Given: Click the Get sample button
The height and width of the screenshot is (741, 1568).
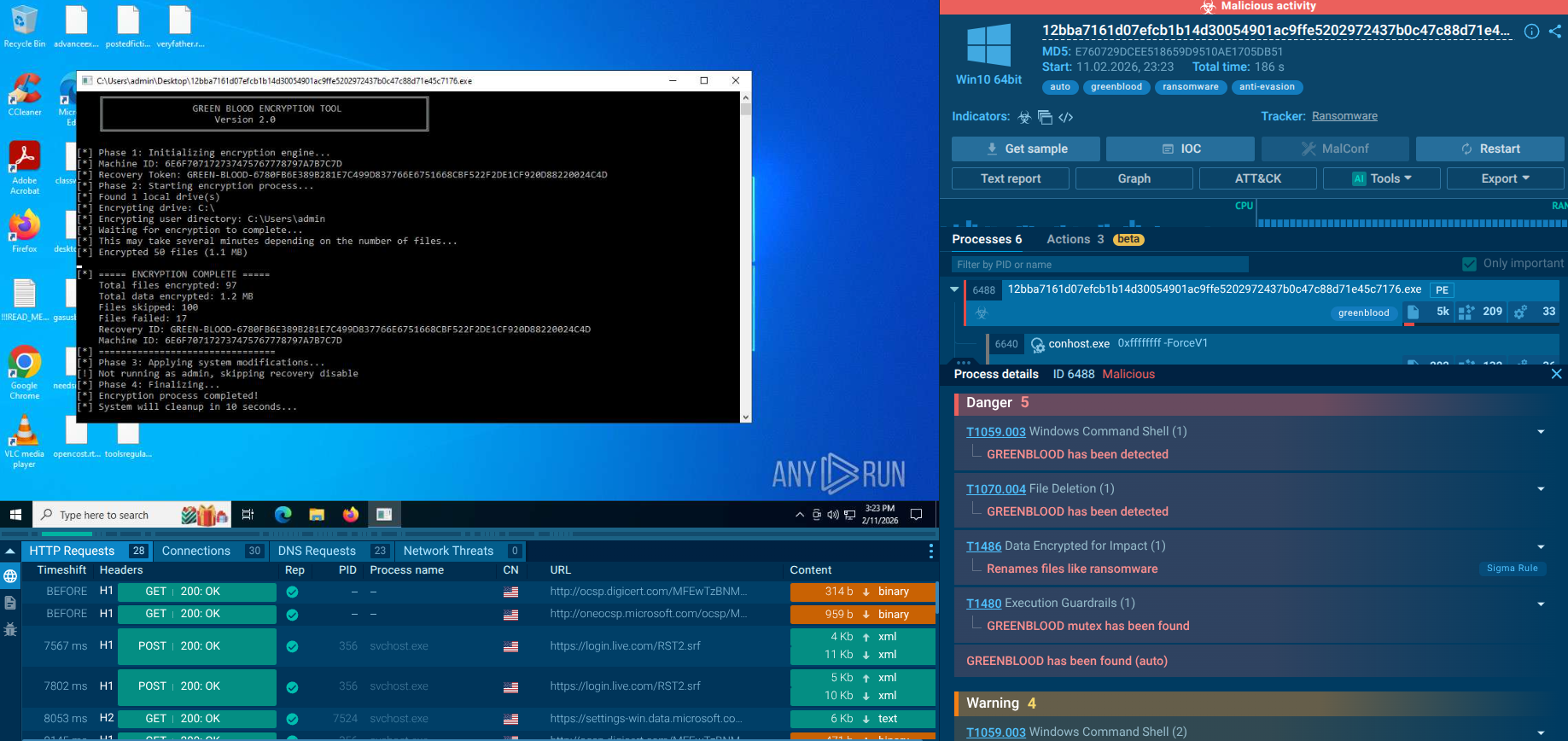Looking at the screenshot, I should click(1027, 149).
